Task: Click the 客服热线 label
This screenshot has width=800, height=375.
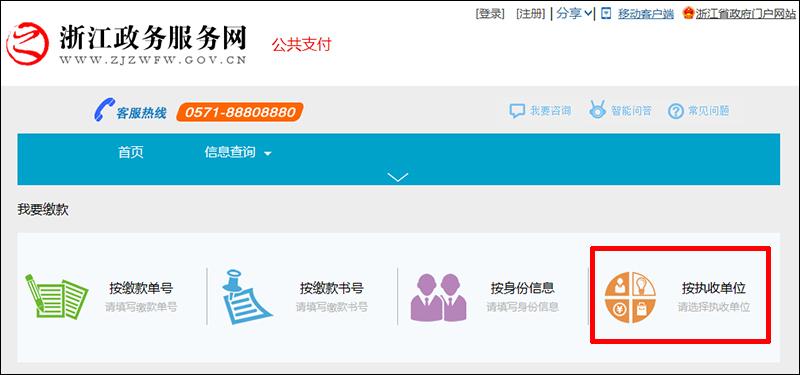Action: click(x=141, y=113)
